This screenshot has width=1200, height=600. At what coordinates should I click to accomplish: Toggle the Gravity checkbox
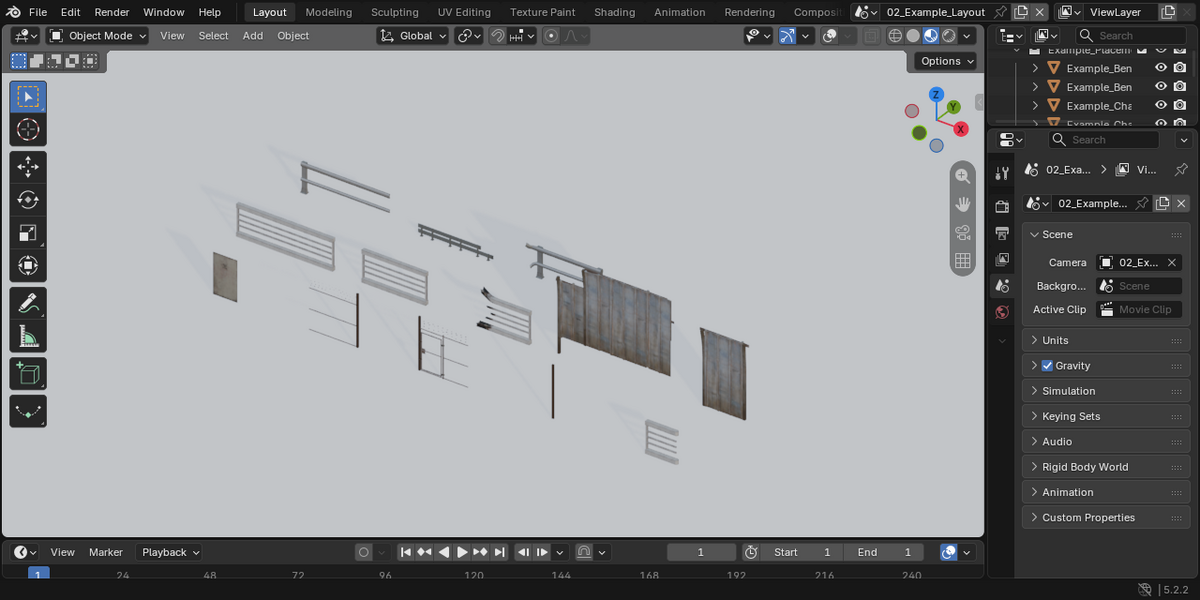pyautogui.click(x=1047, y=366)
